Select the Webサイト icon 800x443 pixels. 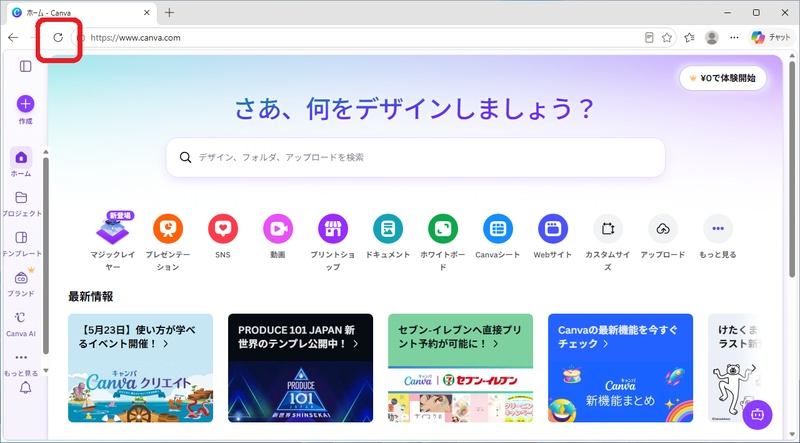coord(553,229)
